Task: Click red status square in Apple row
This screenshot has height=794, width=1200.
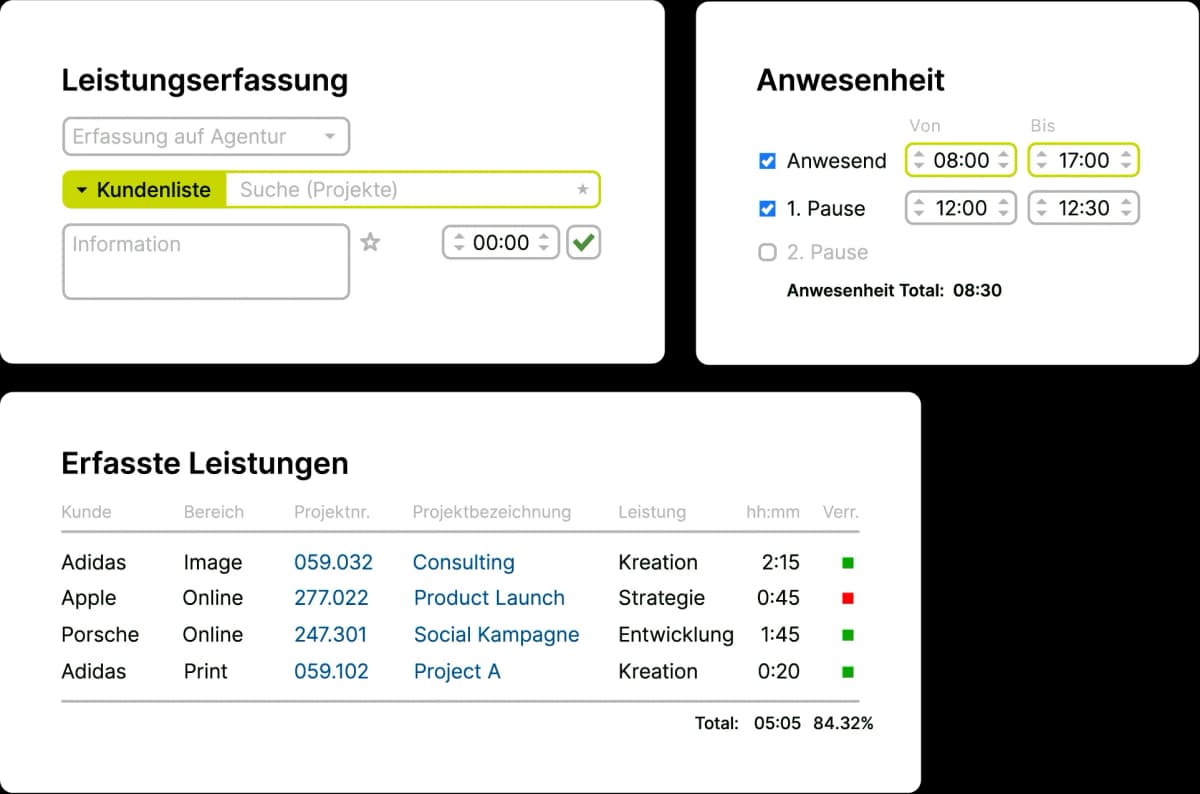Action: point(848,599)
